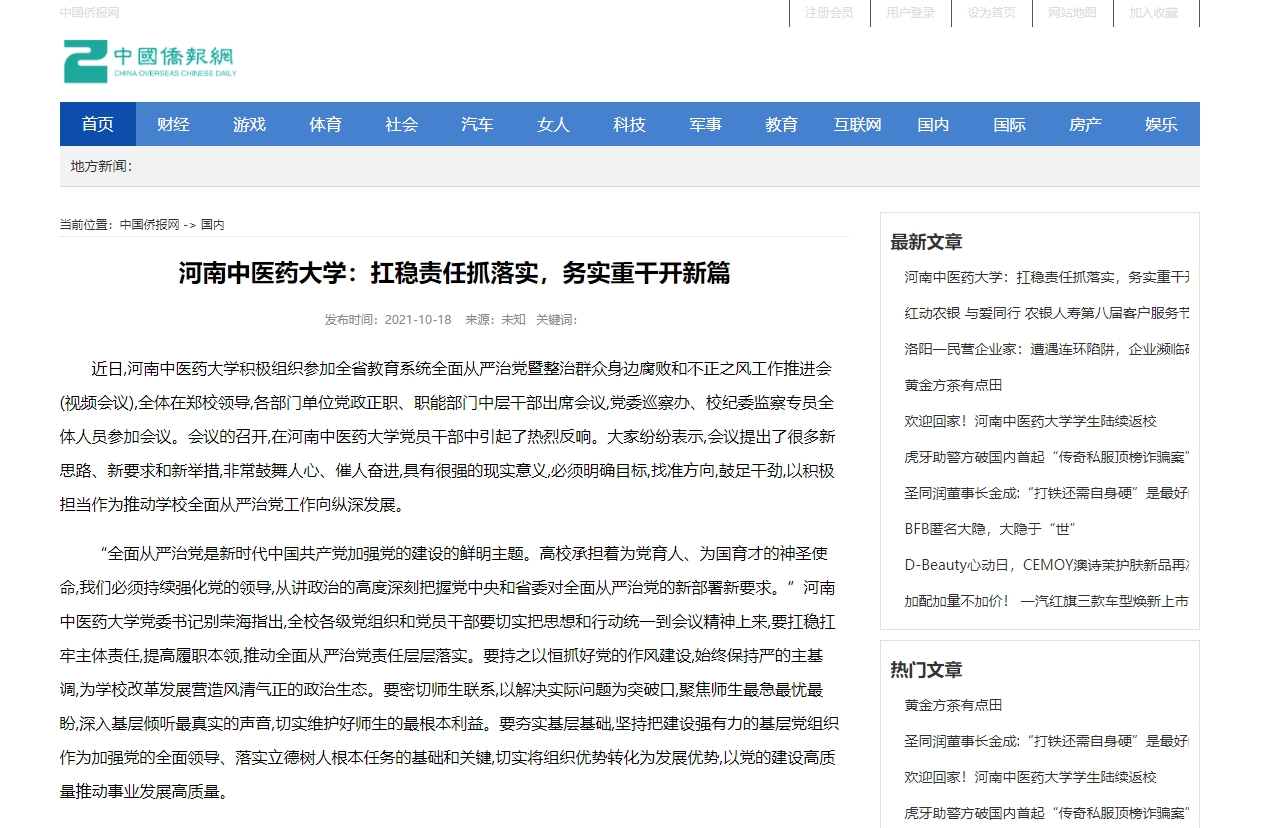Click the 来源：未知 text
The height and width of the screenshot is (828, 1261).
pos(495,320)
